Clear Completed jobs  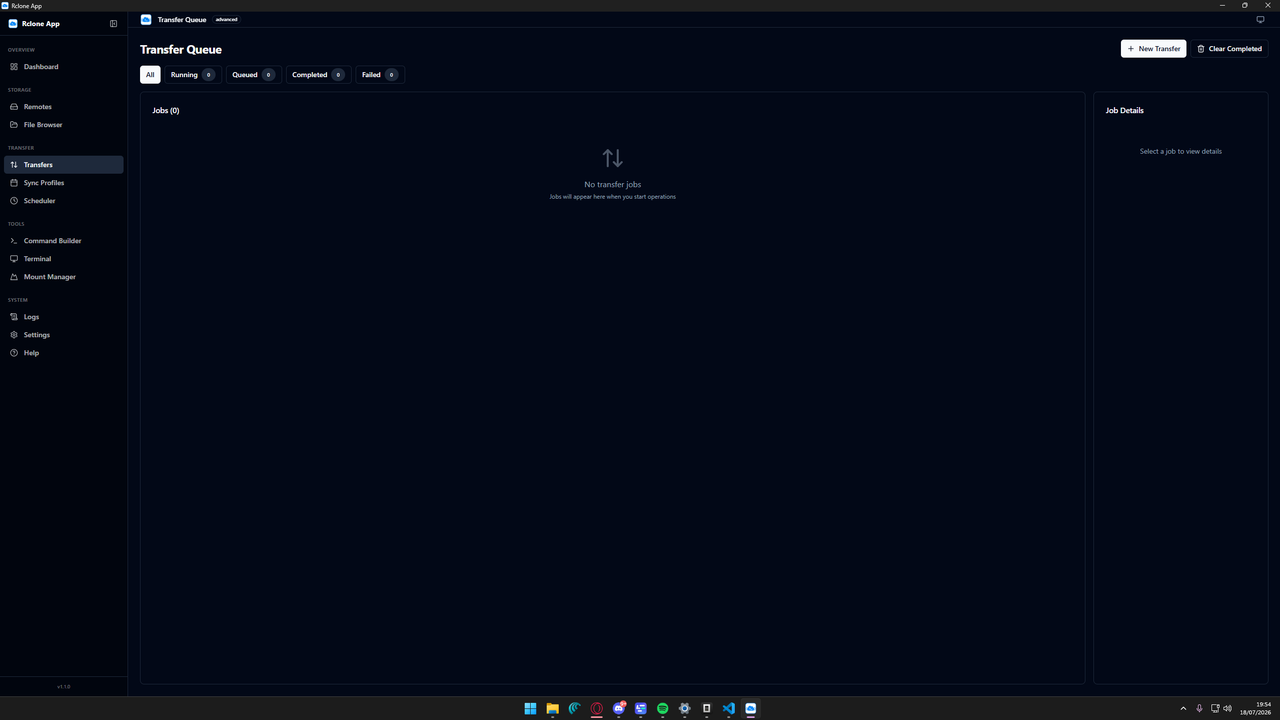click(1229, 49)
